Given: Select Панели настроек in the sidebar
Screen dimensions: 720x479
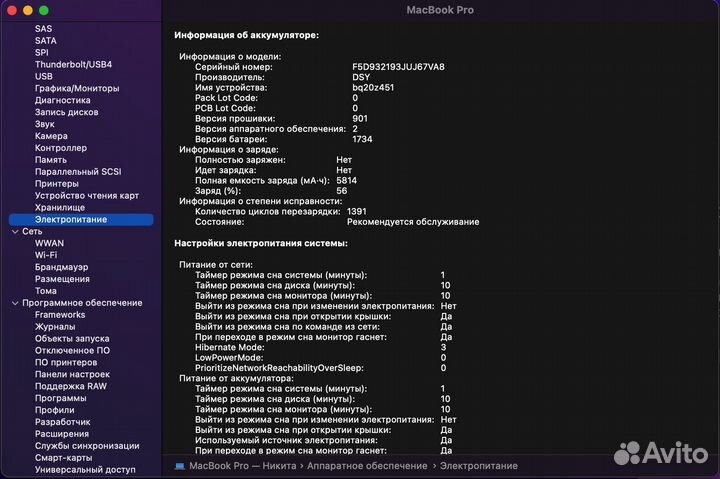Looking at the screenshot, I should 72,375.
